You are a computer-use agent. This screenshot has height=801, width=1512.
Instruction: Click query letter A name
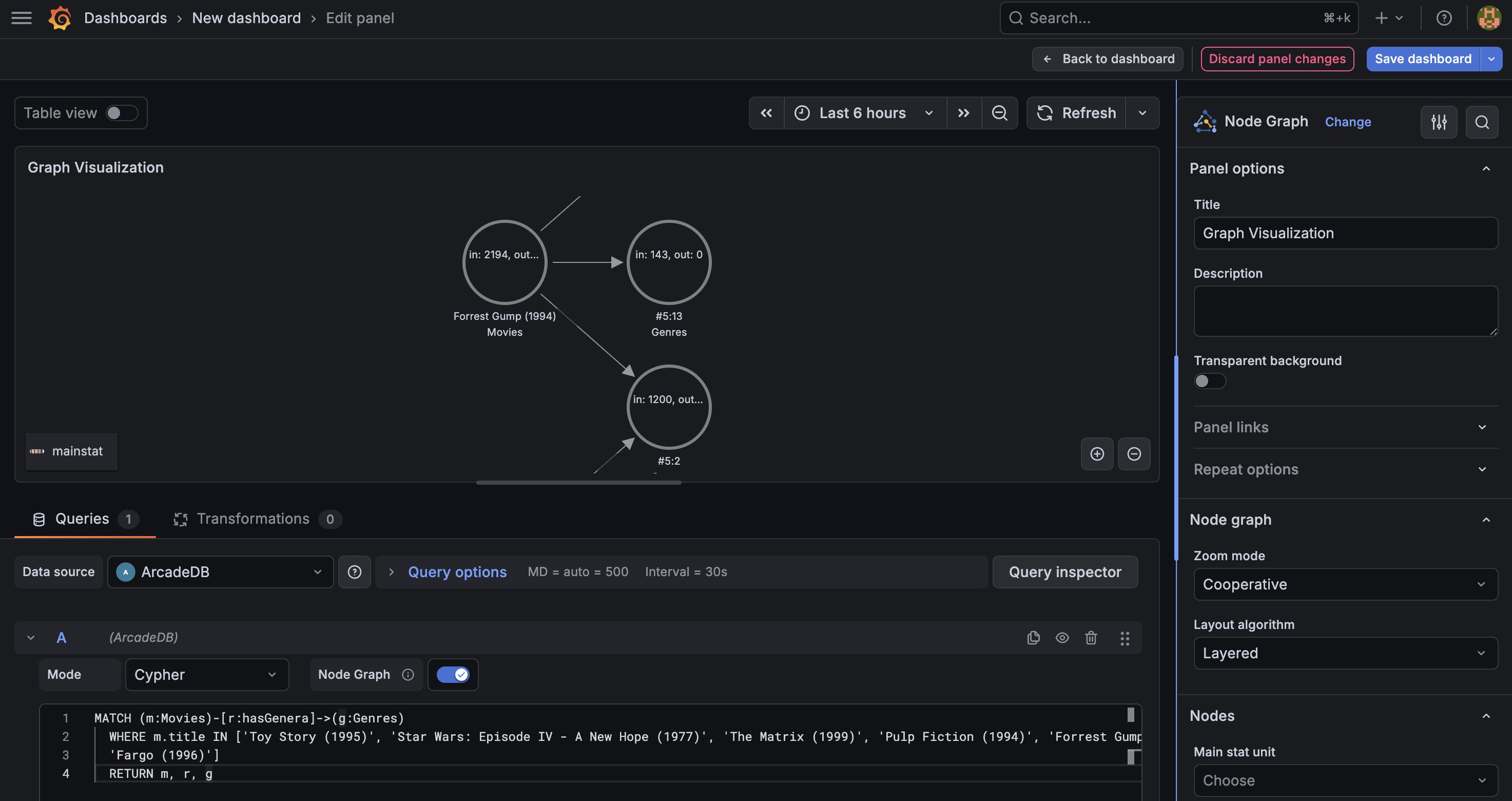(x=61, y=638)
